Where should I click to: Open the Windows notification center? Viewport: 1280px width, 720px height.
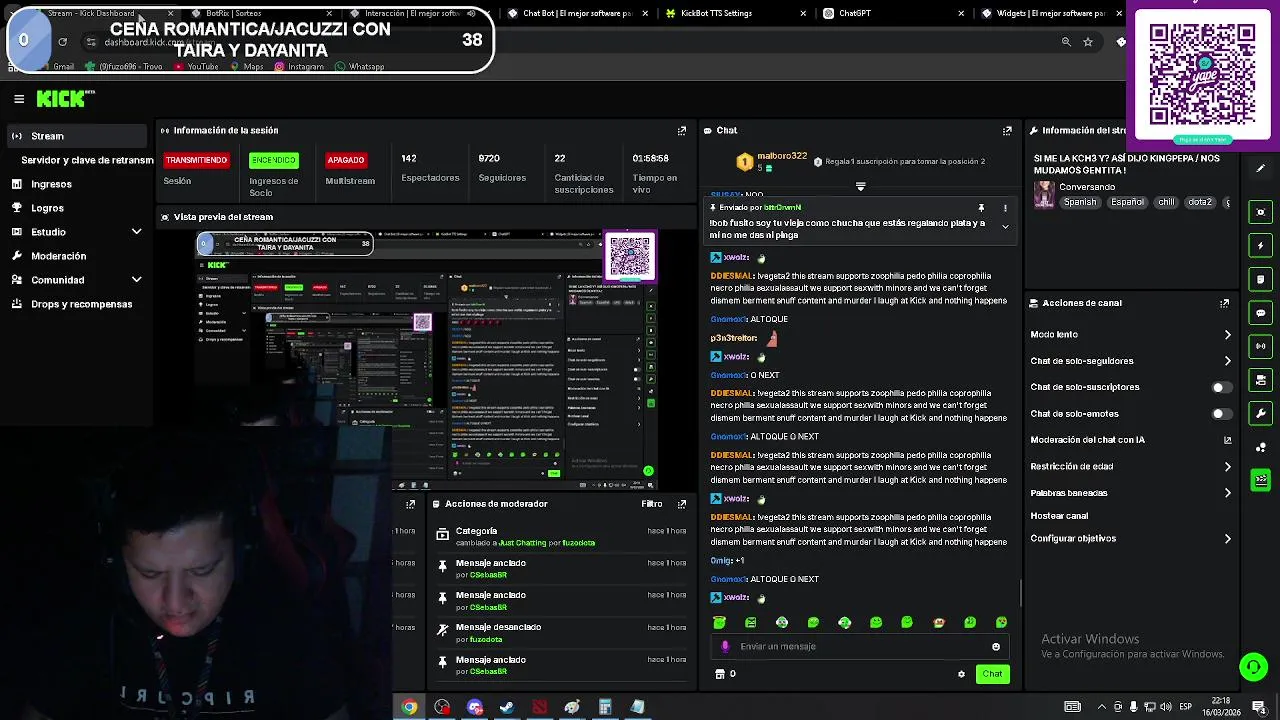(x=1260, y=707)
